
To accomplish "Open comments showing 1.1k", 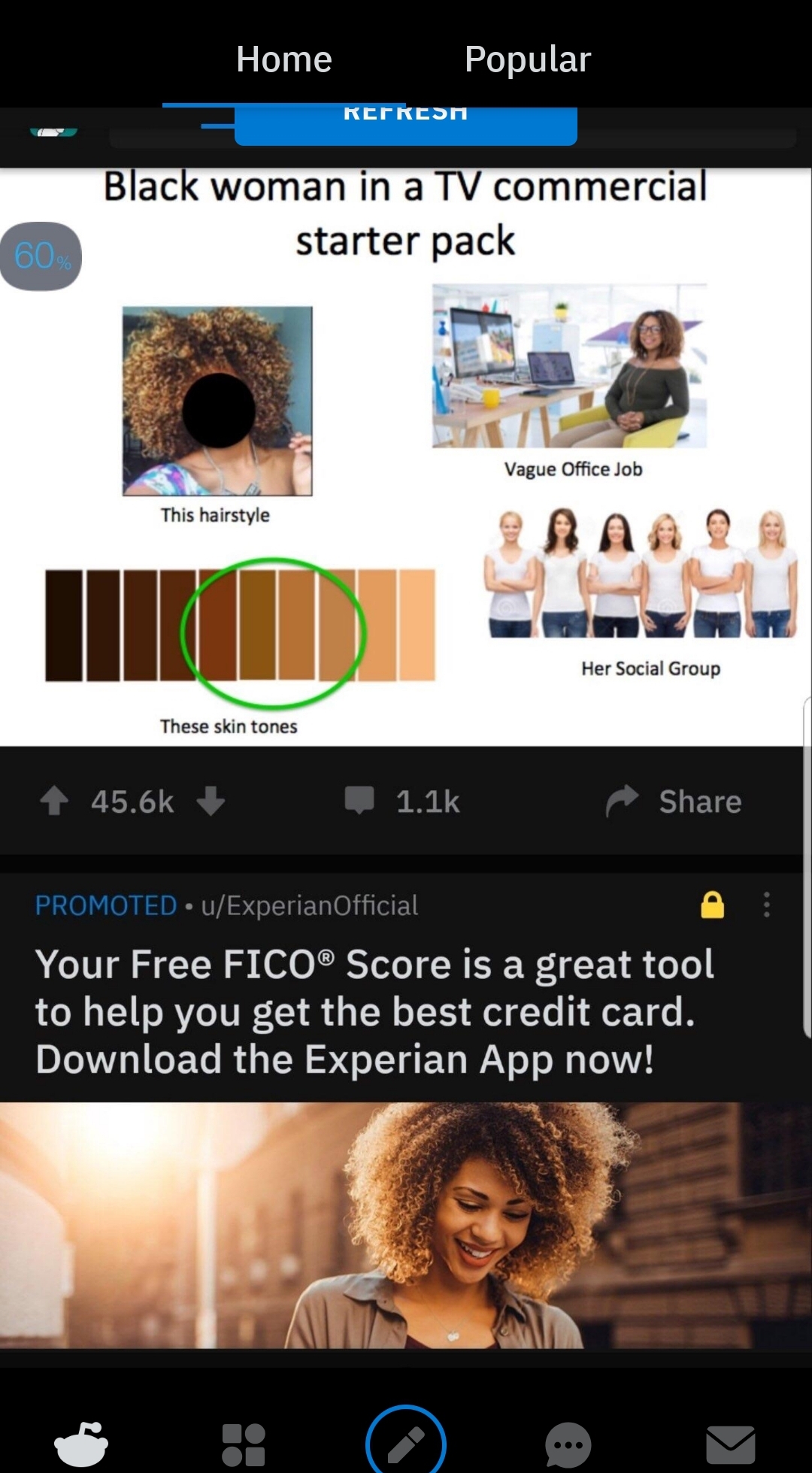I will coord(402,801).
